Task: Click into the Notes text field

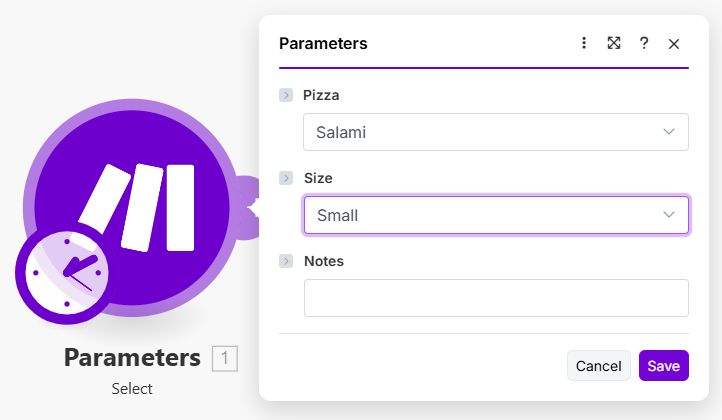Action: tap(496, 298)
